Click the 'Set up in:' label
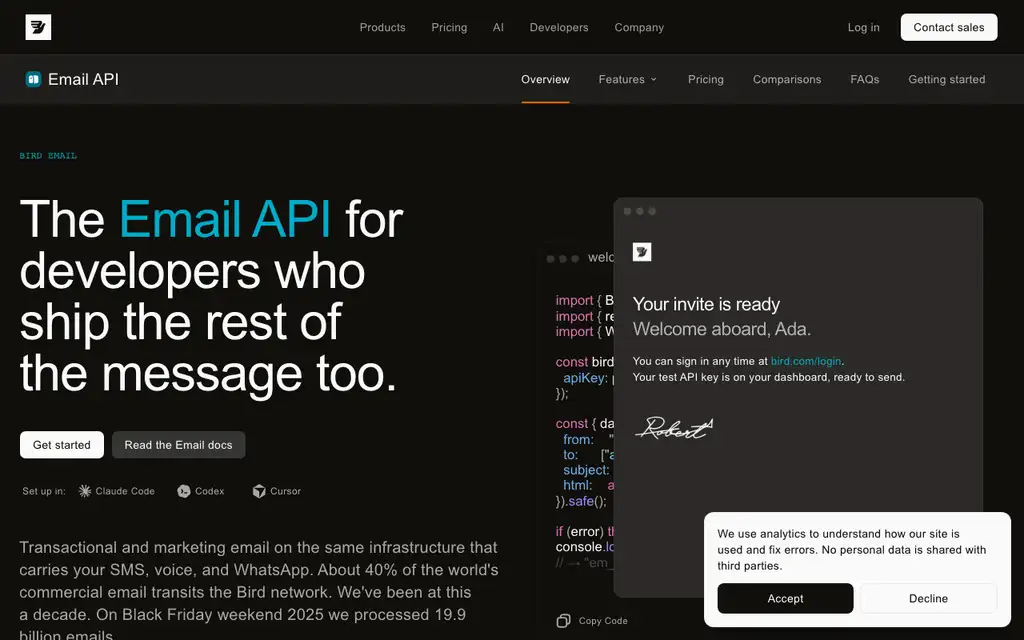Image resolution: width=1024 pixels, height=640 pixels. (x=44, y=491)
